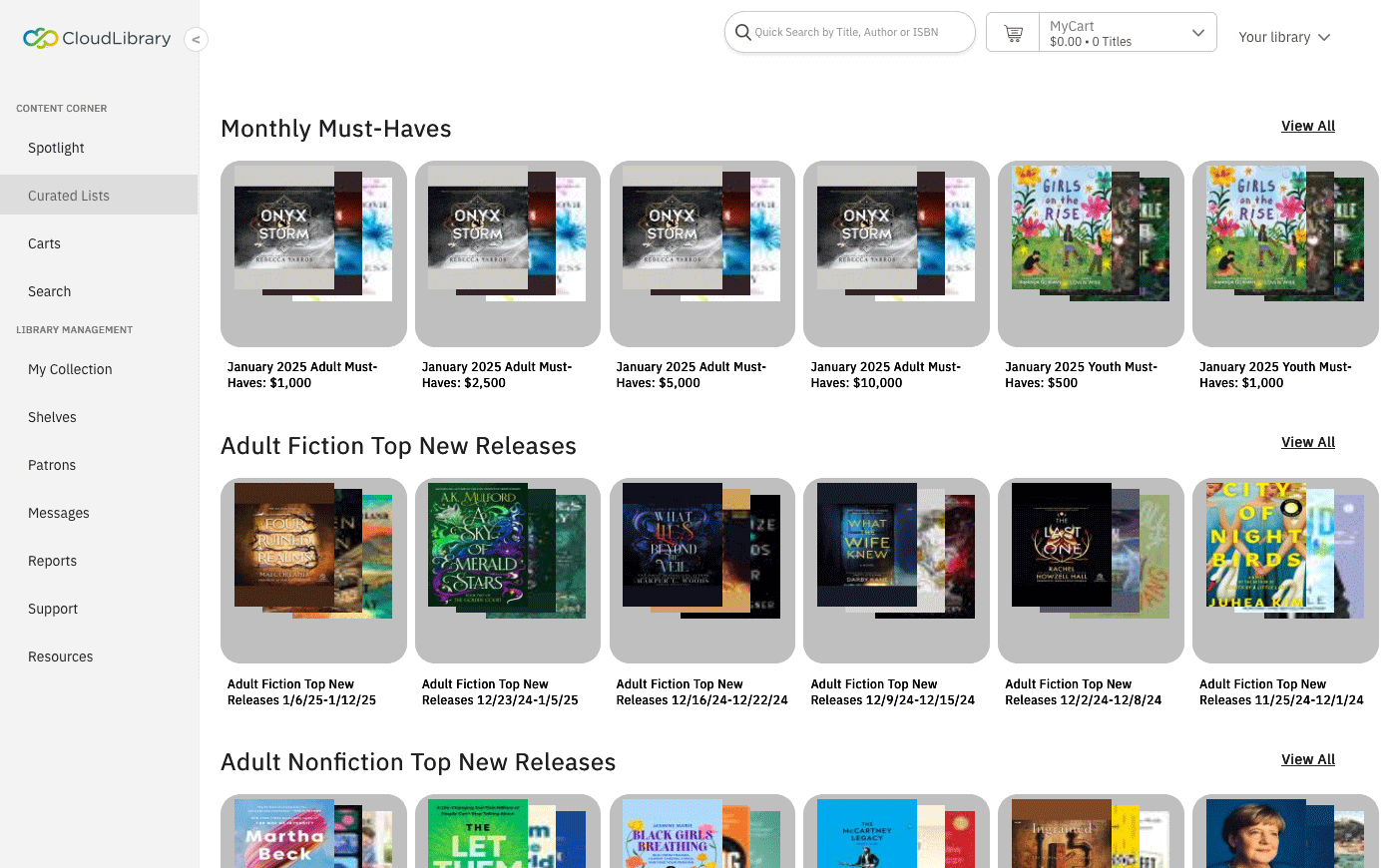
Task: View All Adult Fiction Top New Releases
Action: pos(1307,442)
